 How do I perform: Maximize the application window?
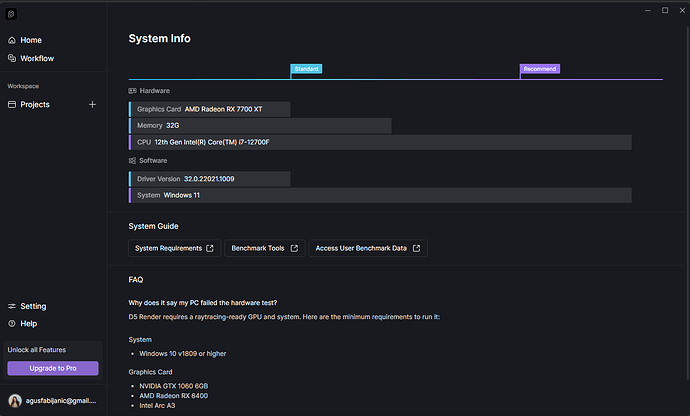(x=665, y=10)
